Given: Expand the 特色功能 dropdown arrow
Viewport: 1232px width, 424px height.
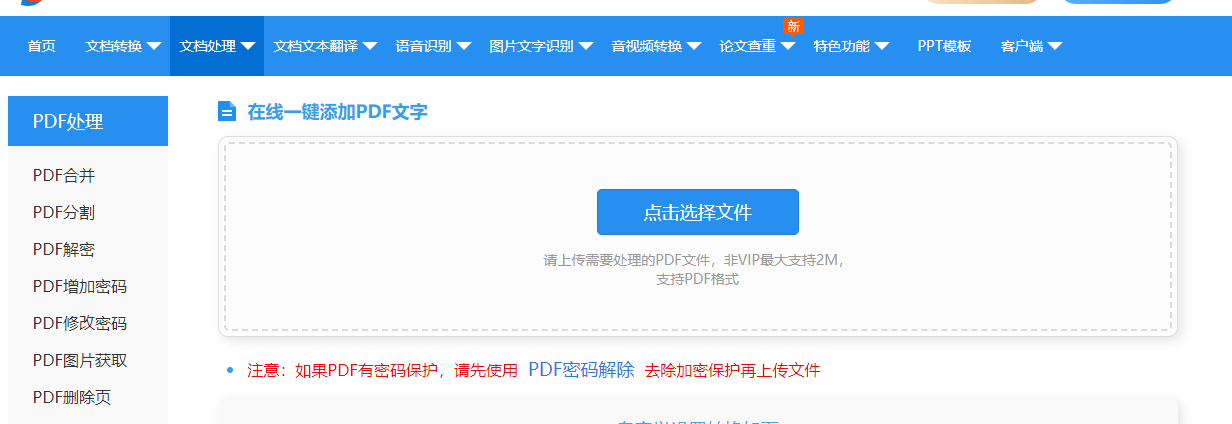Looking at the screenshot, I should (x=881, y=46).
